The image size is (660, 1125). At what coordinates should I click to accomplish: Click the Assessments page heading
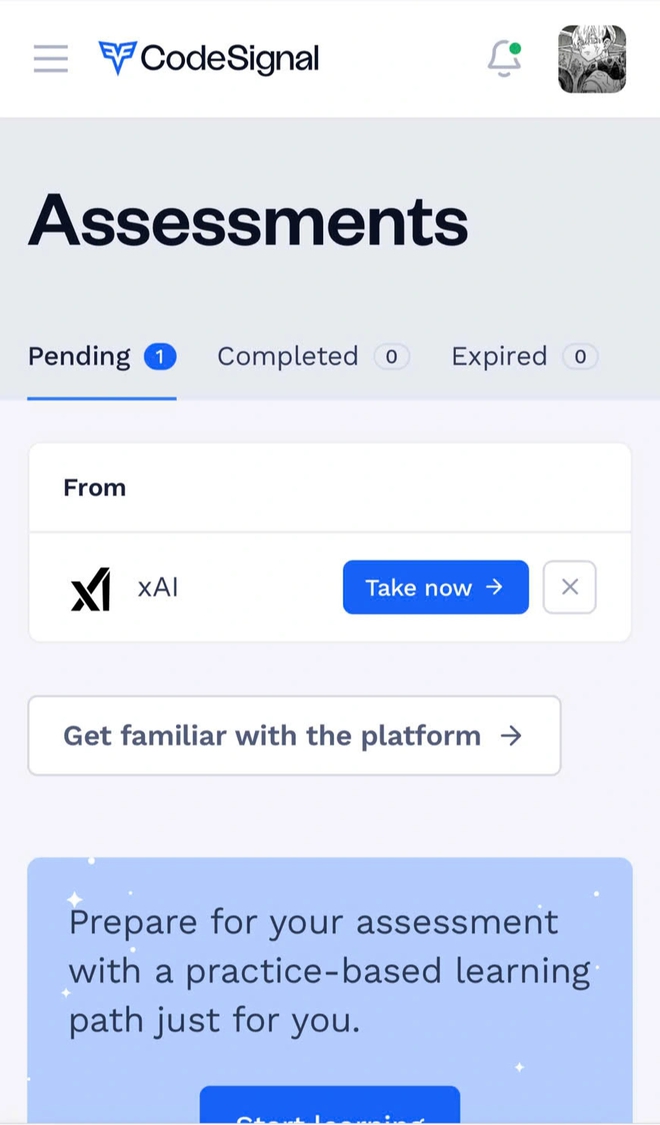pos(248,220)
